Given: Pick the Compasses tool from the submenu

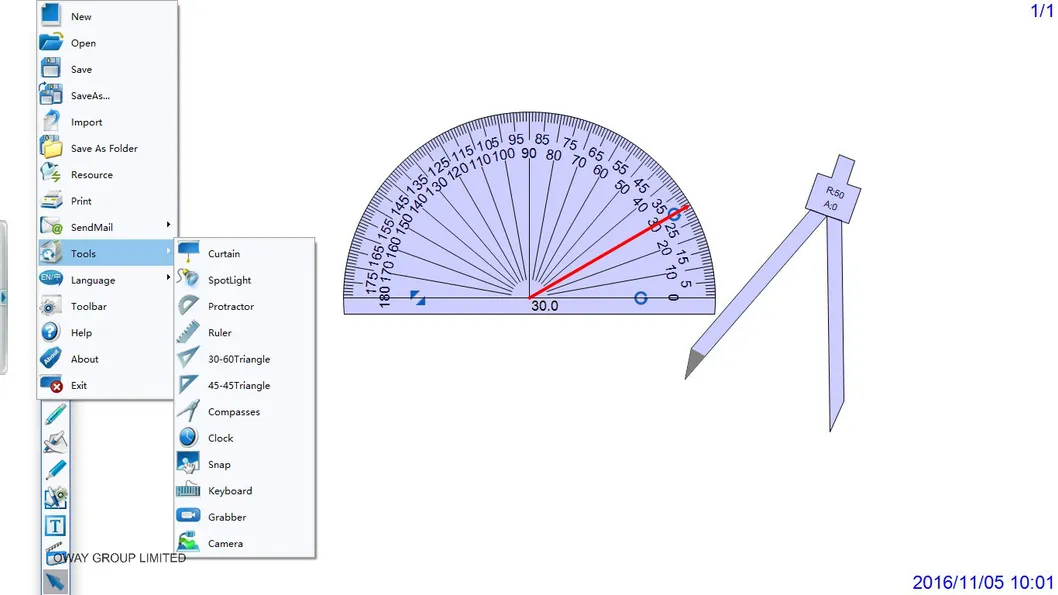Looking at the screenshot, I should [x=233, y=412].
